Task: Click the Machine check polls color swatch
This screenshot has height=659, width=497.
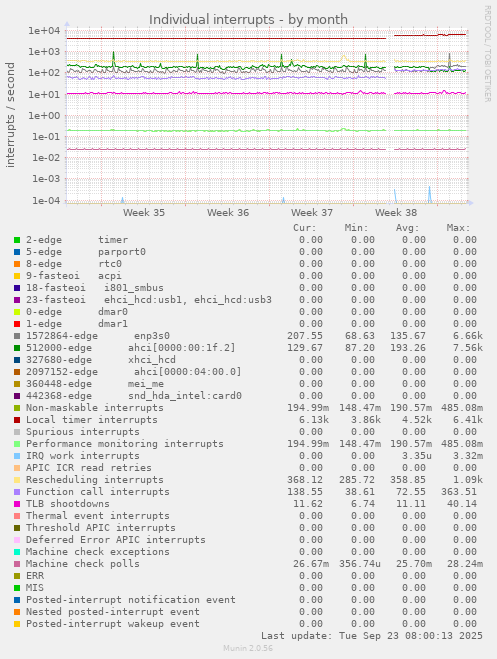Action: point(17,564)
